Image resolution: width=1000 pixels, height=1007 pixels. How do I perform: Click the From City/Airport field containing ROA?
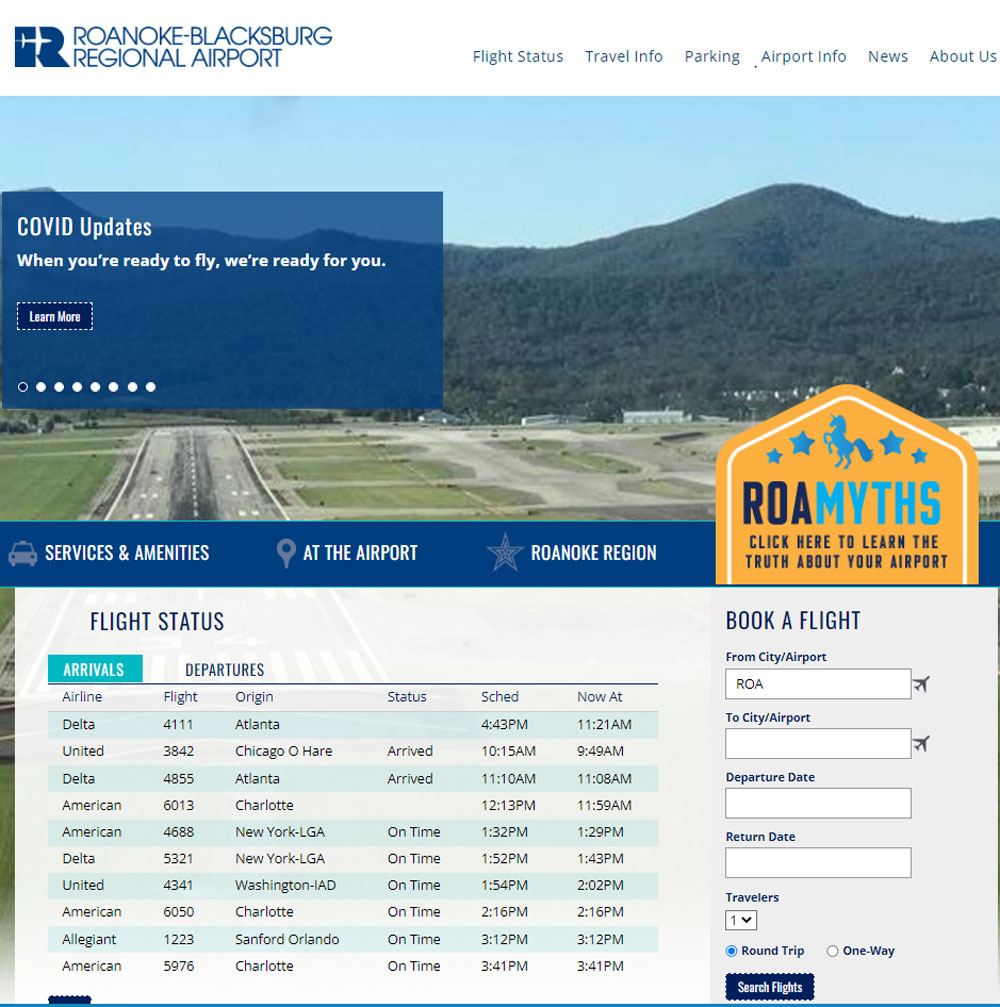(x=818, y=684)
